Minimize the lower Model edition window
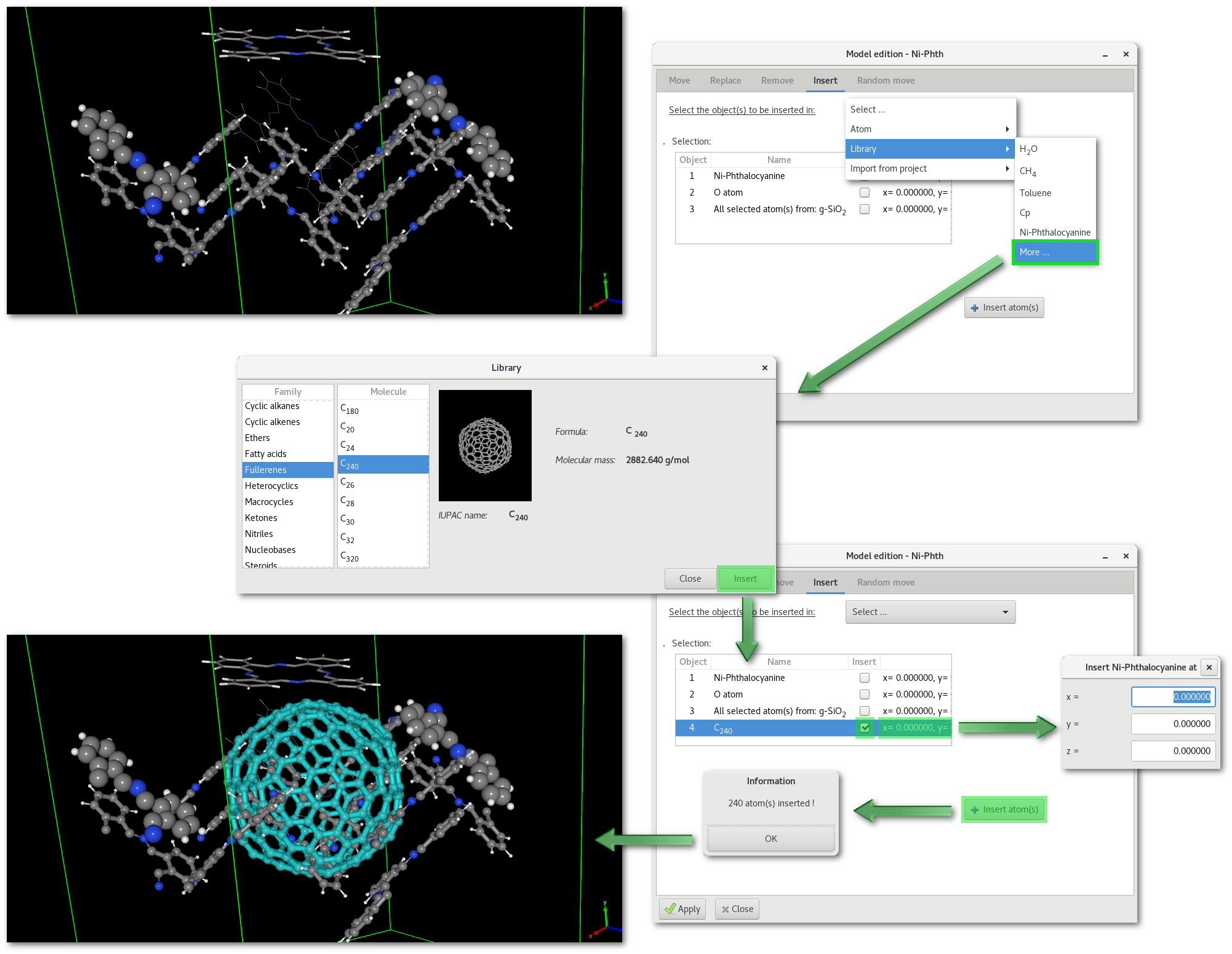 1105,556
